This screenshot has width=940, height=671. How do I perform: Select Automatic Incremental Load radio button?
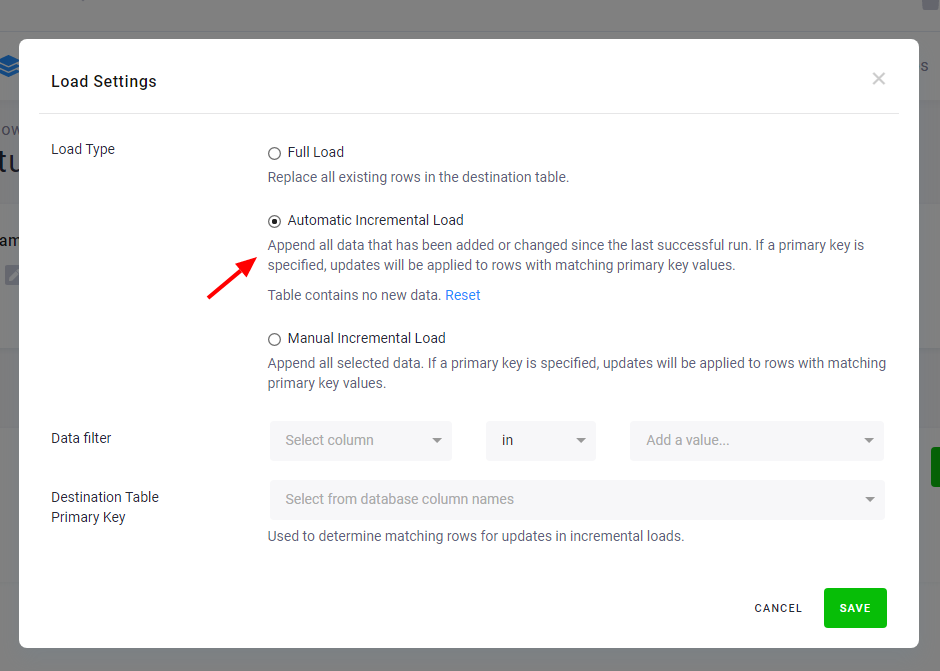click(274, 221)
